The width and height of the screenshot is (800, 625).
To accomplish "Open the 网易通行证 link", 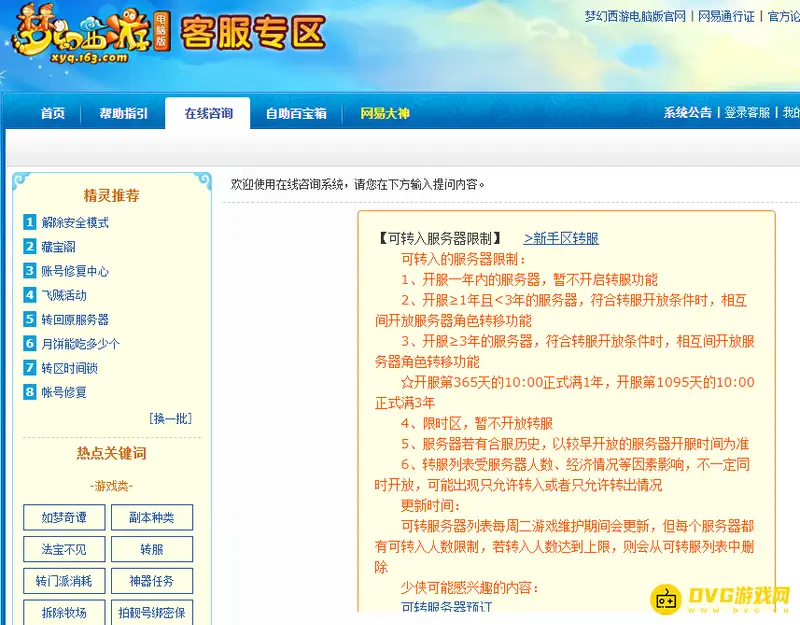I will (x=726, y=16).
